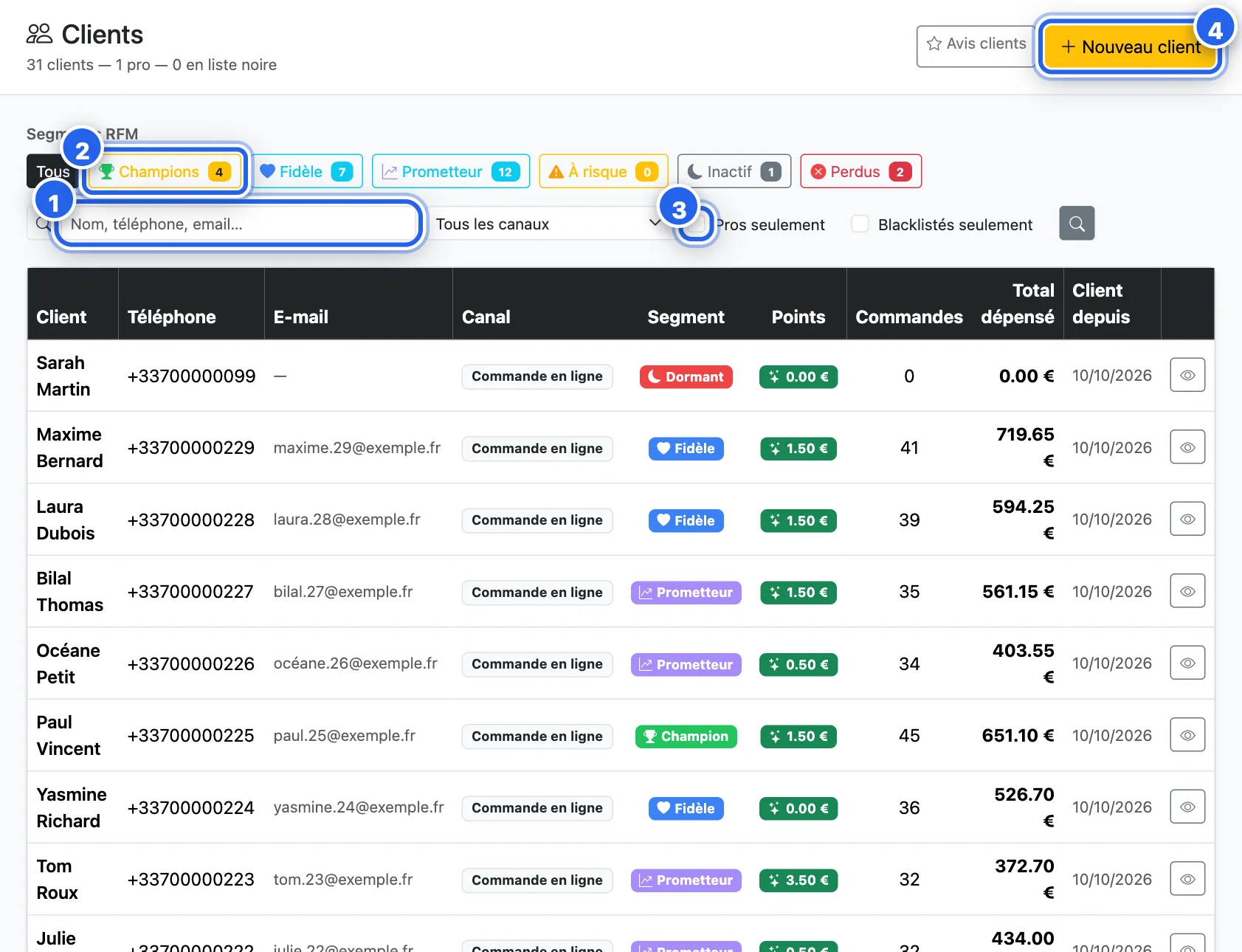Open Maxime Bernard's record with eye icon

tap(1187, 447)
